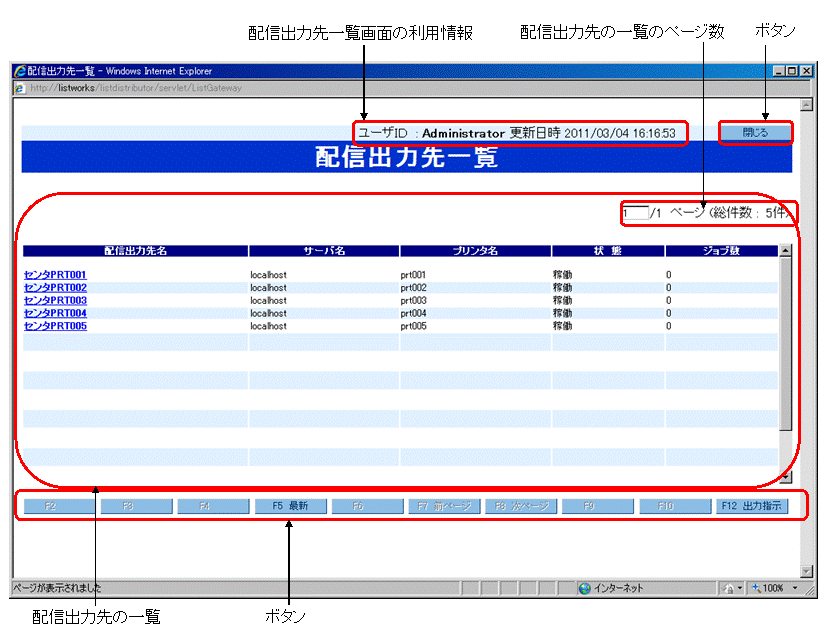Click the 配信出力先名 column header
Image resolution: width=831 pixels, height=642 pixels.
136,251
